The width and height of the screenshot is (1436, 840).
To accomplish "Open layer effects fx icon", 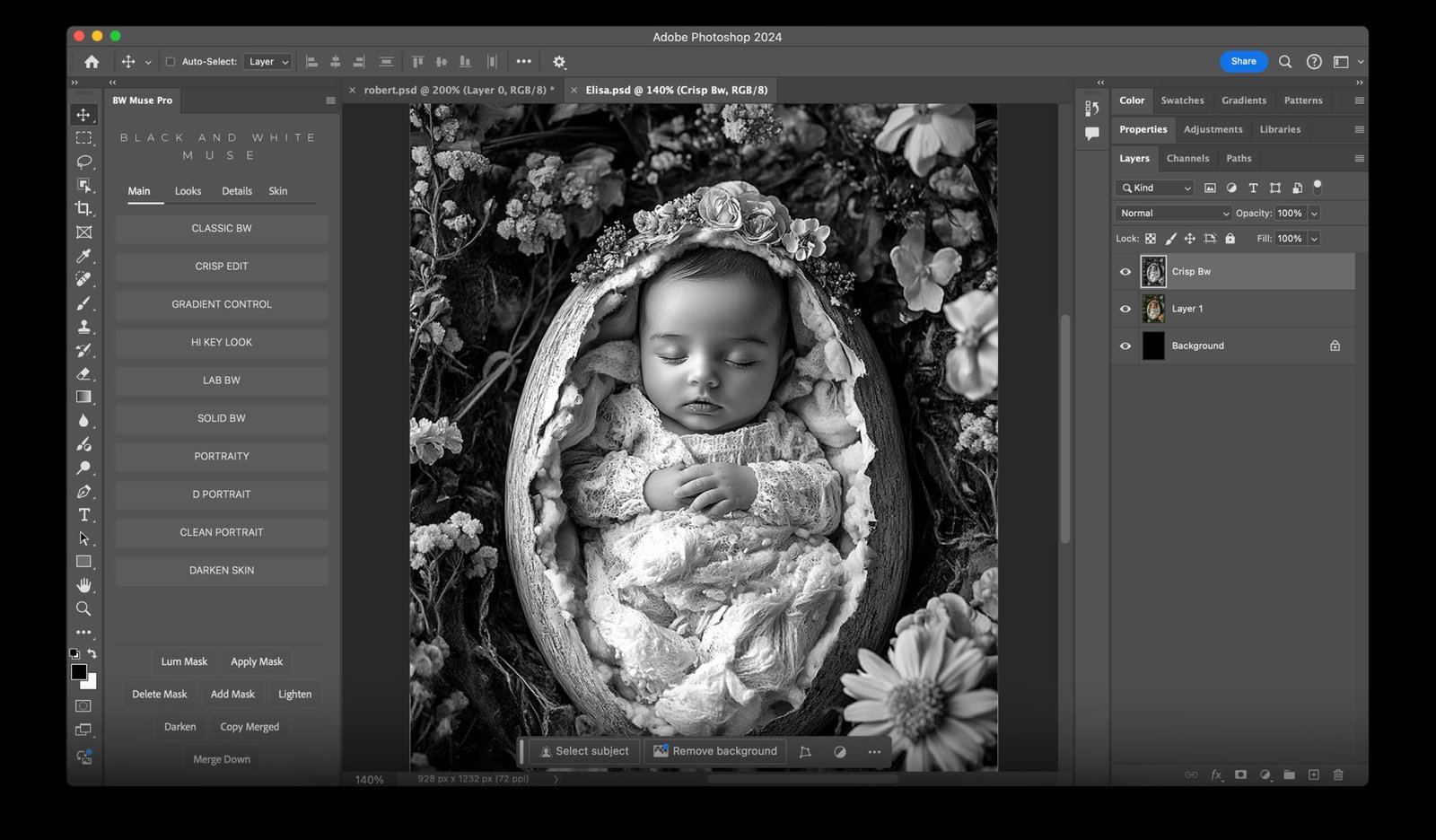I will pos(1217,774).
